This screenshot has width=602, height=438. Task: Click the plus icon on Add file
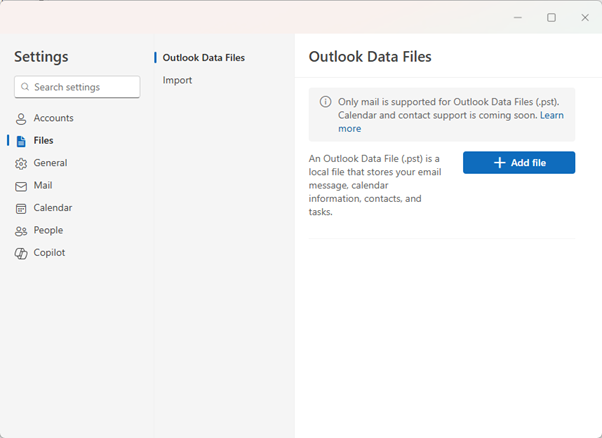pyautogui.click(x=499, y=163)
